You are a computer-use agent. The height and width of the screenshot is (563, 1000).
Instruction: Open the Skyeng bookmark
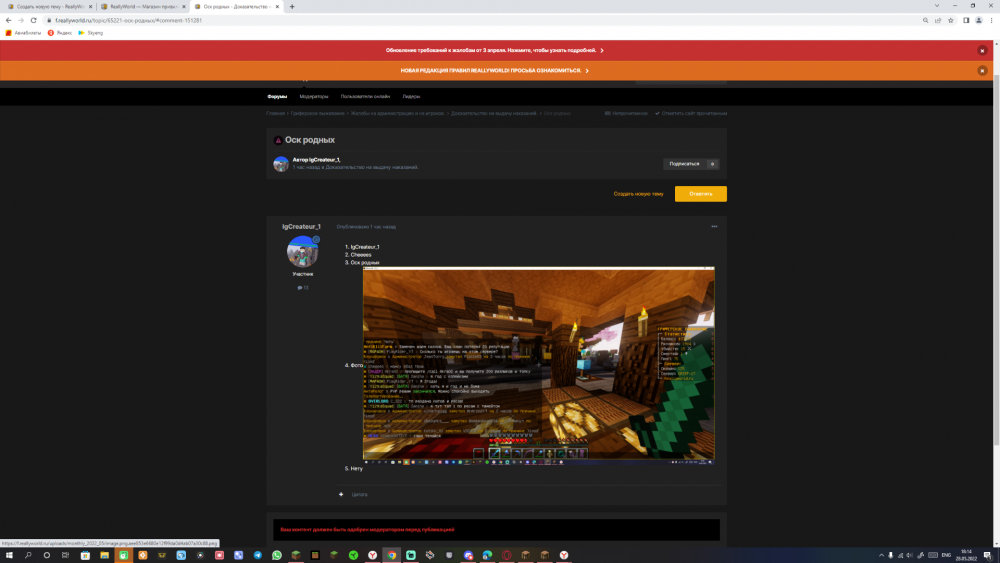pyautogui.click(x=91, y=33)
